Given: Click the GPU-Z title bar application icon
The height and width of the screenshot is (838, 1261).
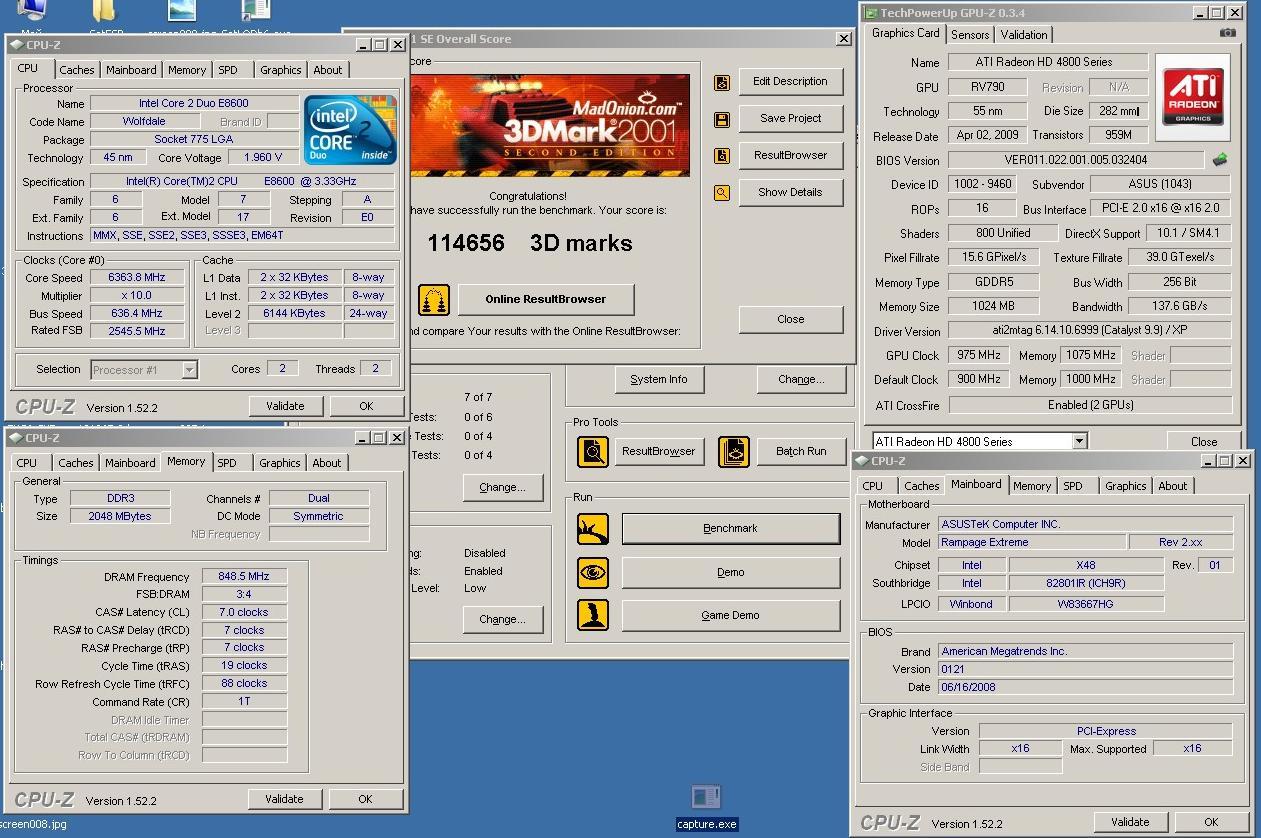Looking at the screenshot, I should (870, 13).
